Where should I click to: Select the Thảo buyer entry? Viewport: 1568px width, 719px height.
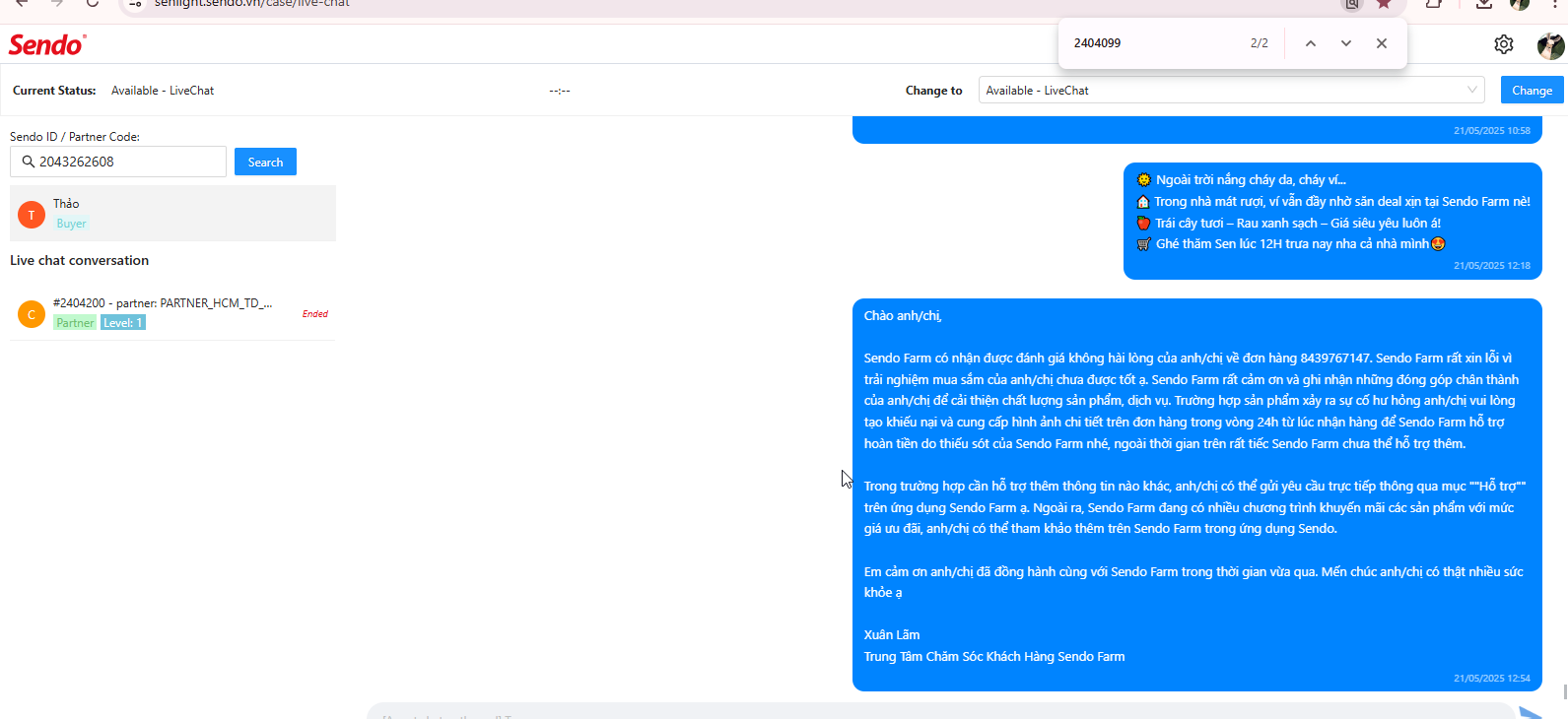172,214
